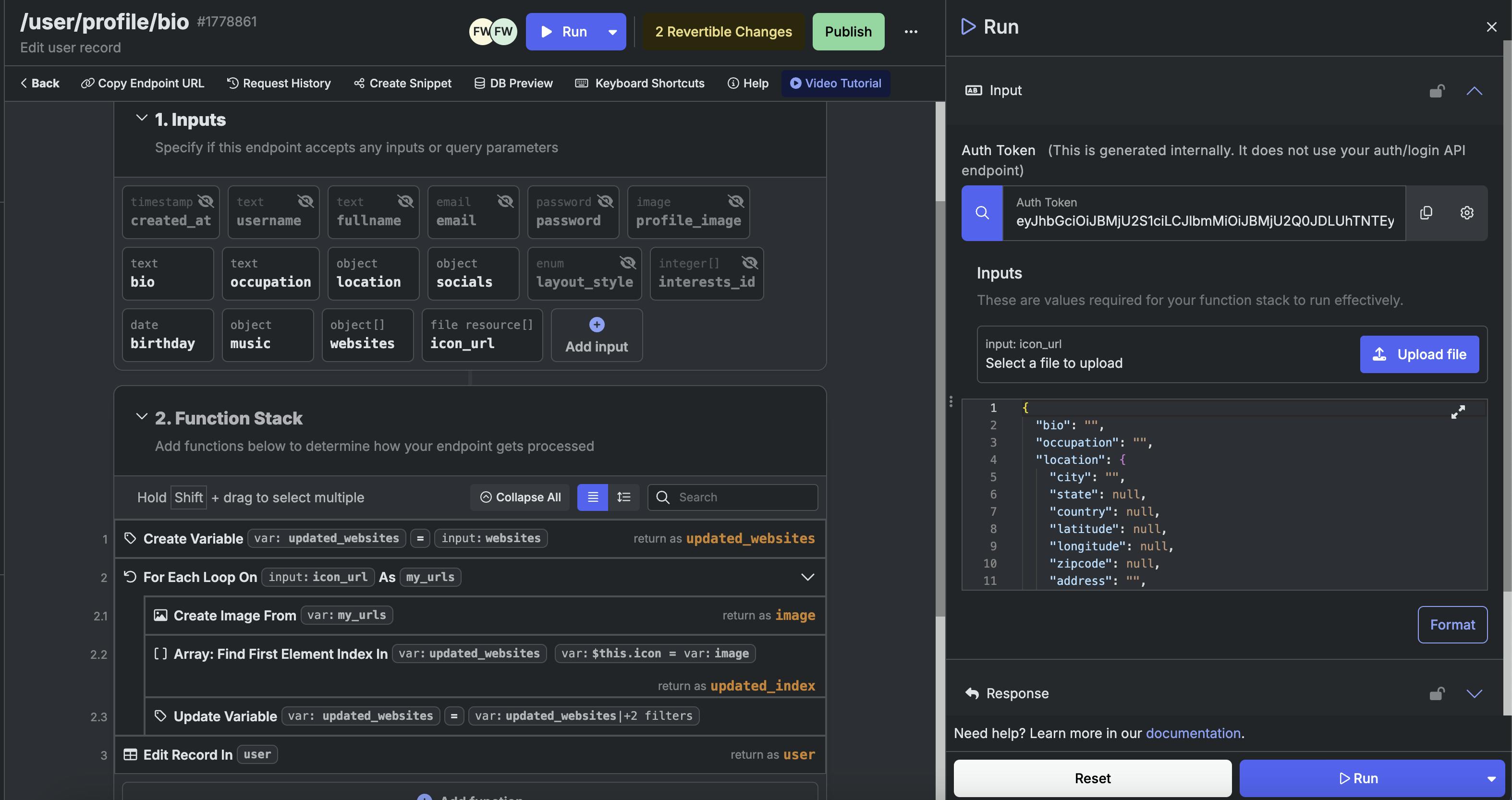The width and height of the screenshot is (1512, 800).
Task: Open 2 Revertible Changes
Action: (723, 32)
